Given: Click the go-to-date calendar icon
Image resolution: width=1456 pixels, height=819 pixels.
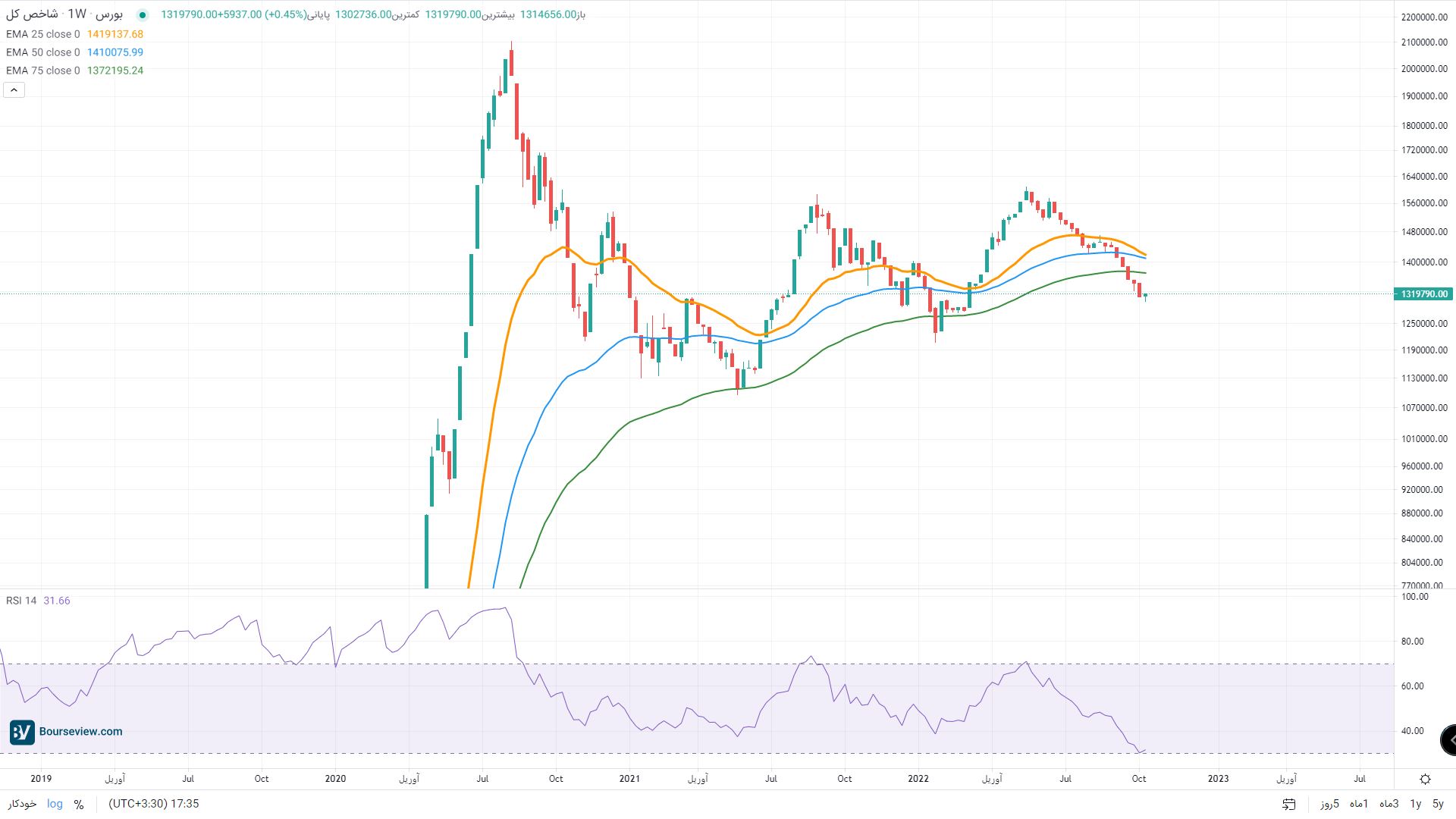Looking at the screenshot, I should click(1289, 804).
